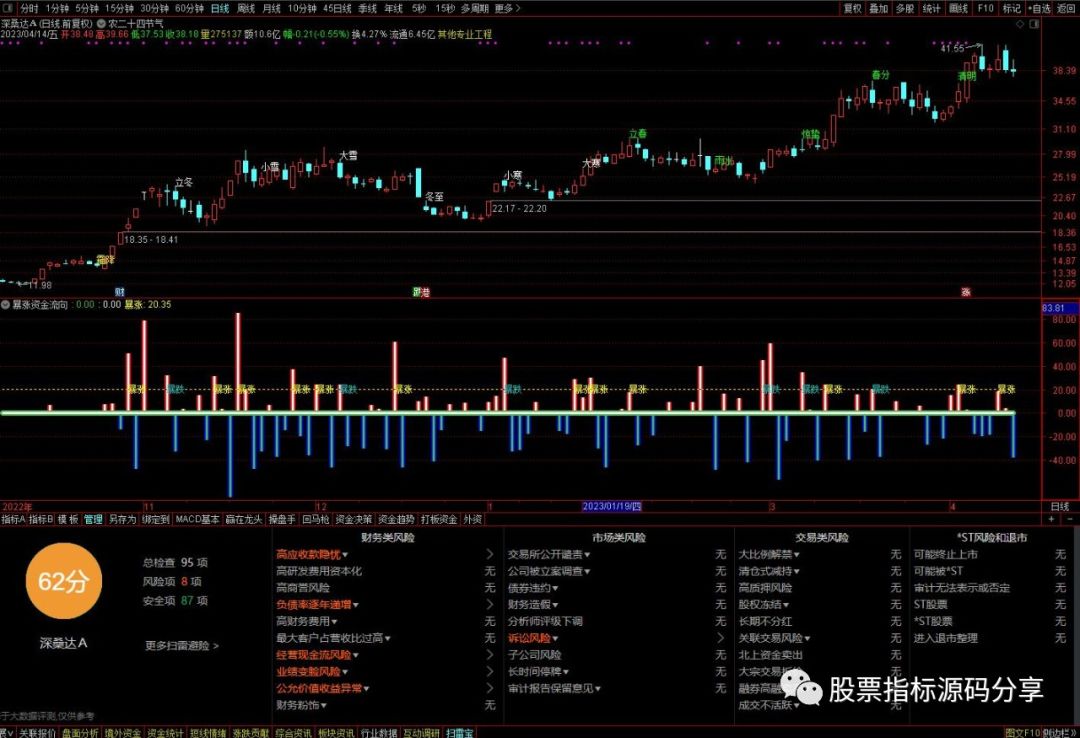Click the 返回 back button

point(1066,8)
